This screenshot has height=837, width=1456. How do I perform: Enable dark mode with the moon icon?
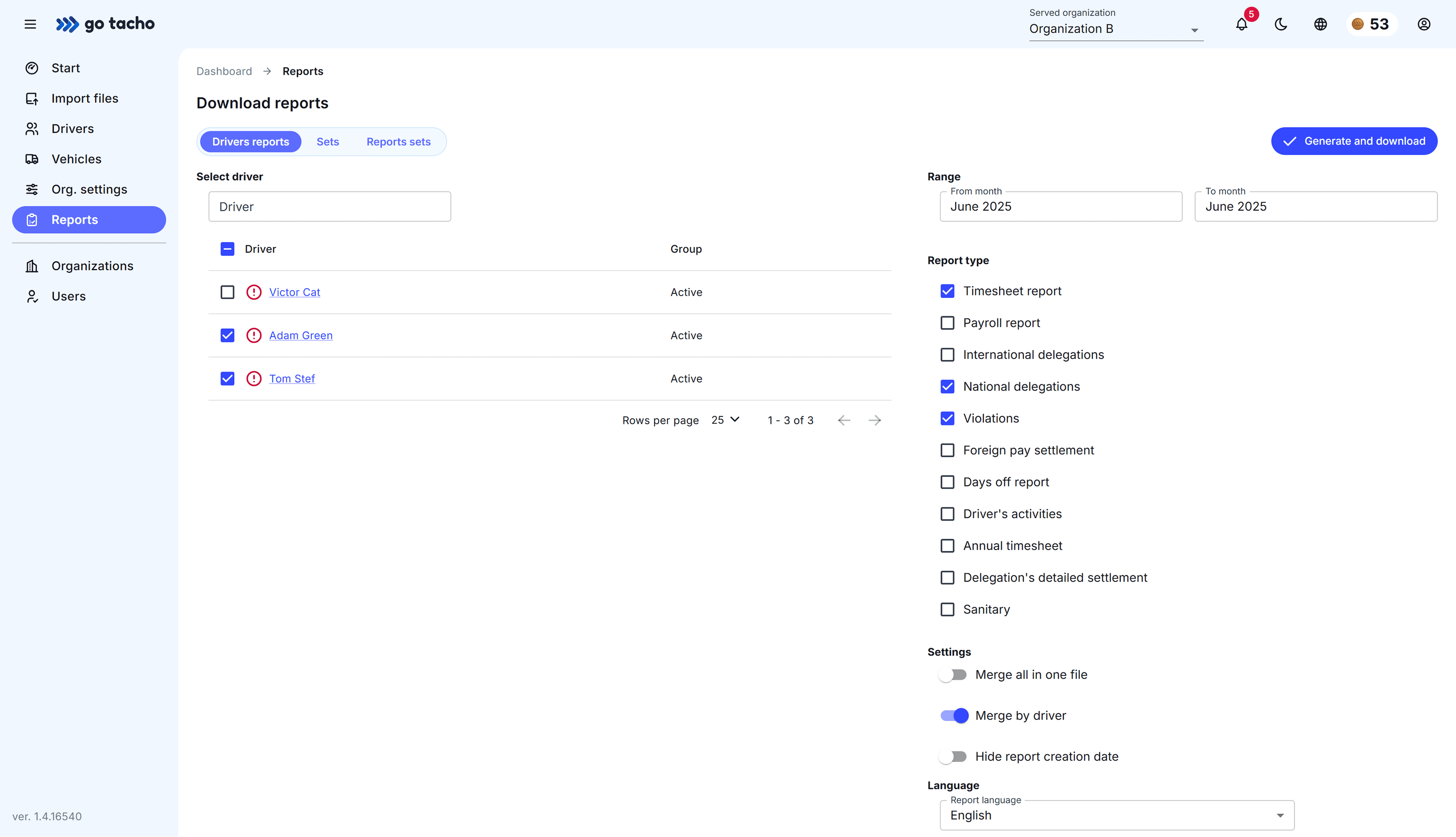pos(1281,24)
